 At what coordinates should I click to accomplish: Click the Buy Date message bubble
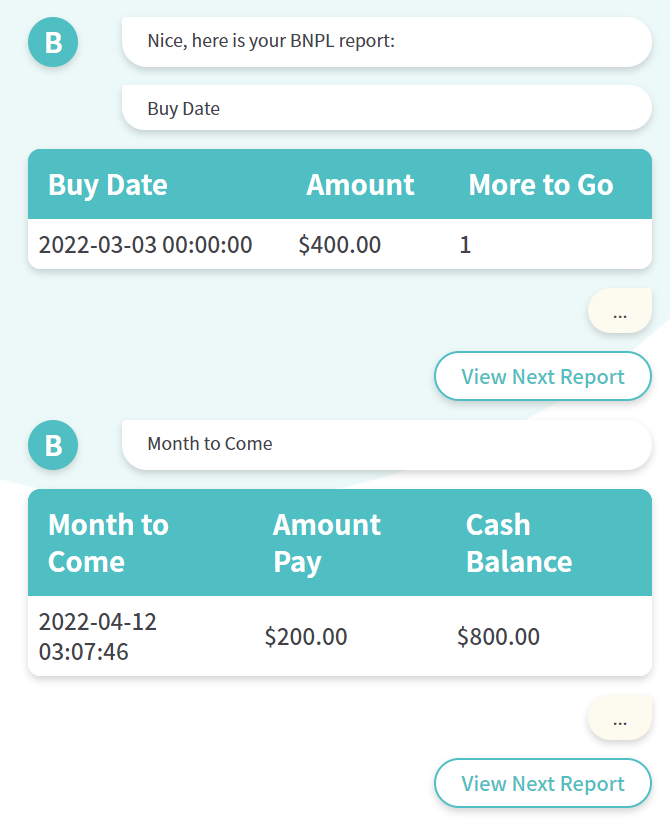(x=387, y=108)
